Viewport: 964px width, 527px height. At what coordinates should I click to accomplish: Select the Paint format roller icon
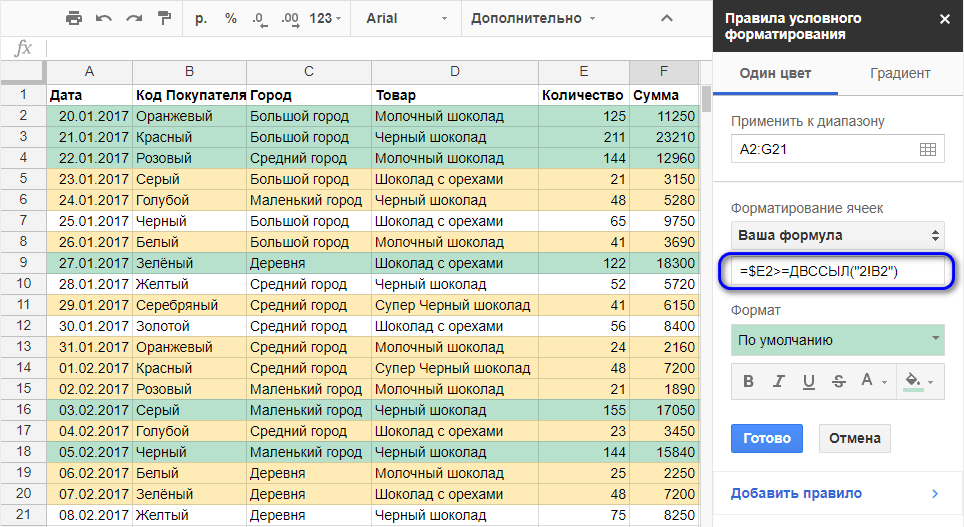tap(165, 19)
